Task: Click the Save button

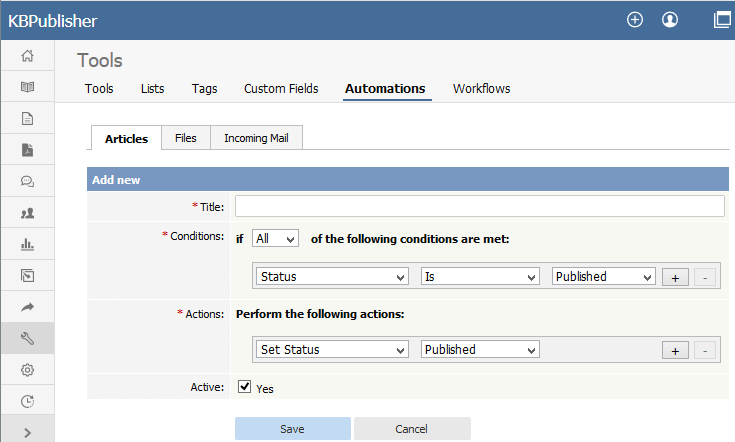Action: pos(293,429)
